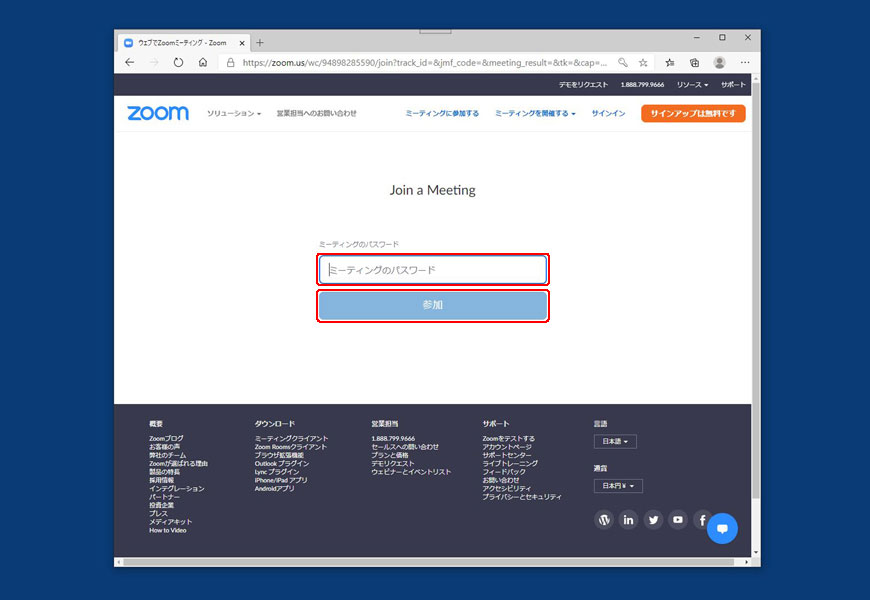
Task: Open the セールスへの問い合わせ footer link
Action: 405,447
